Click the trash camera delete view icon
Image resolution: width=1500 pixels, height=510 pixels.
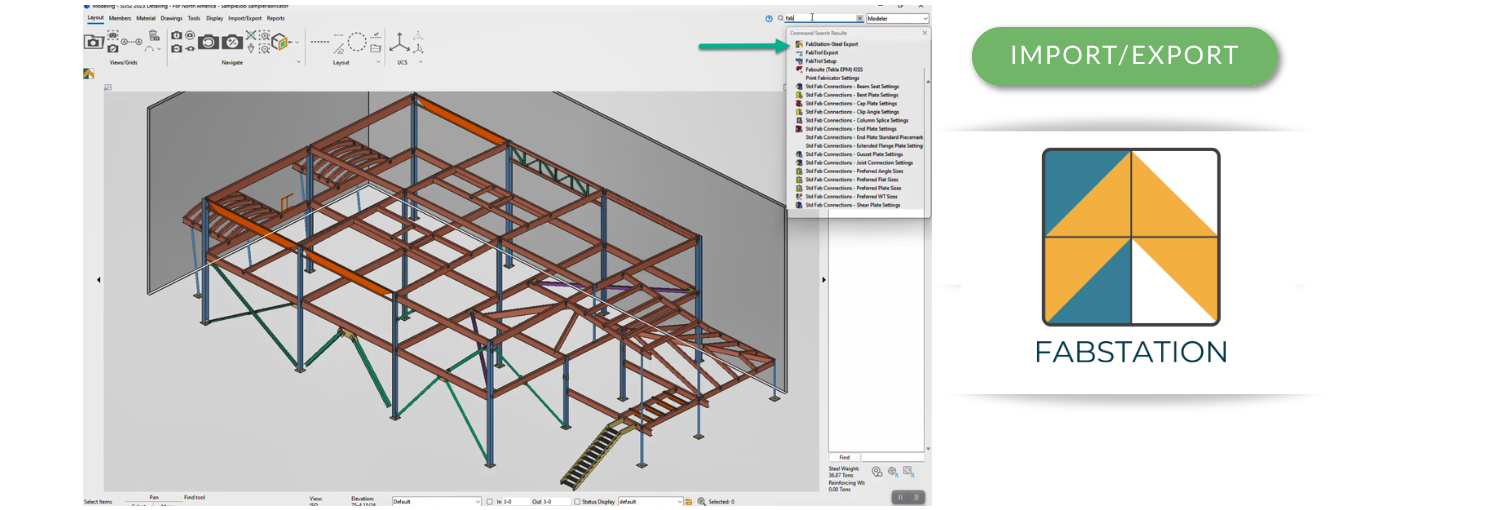pyautogui.click(x=154, y=36)
